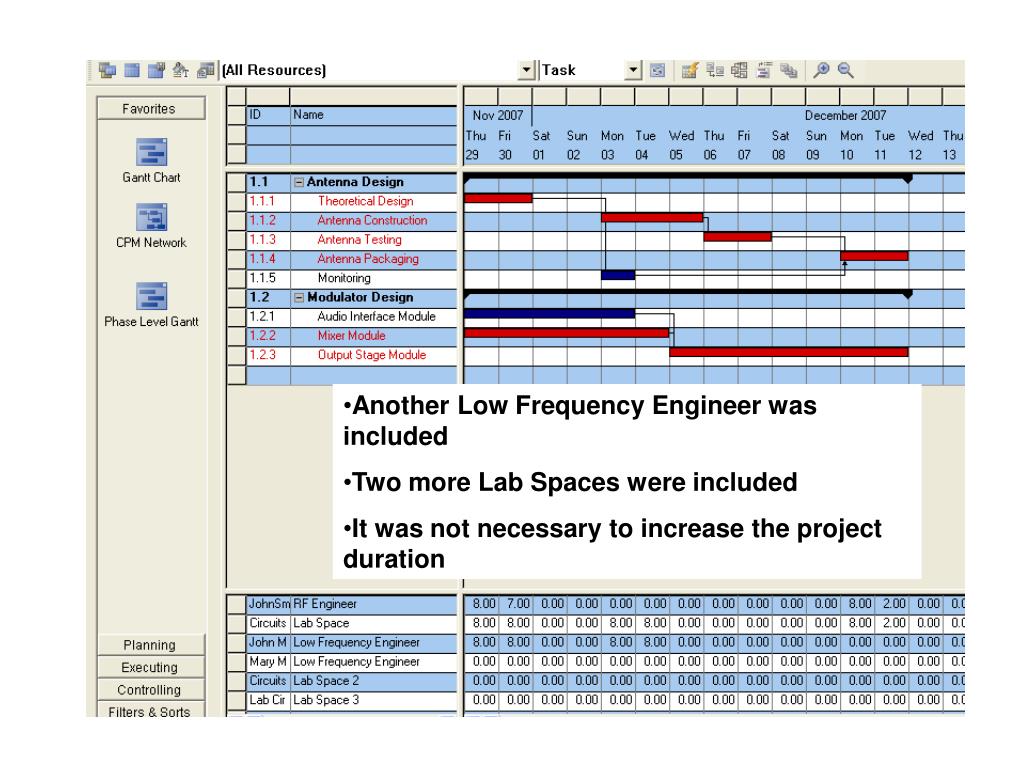
Task: Switch to the Executing tab
Action: pyautogui.click(x=150, y=667)
